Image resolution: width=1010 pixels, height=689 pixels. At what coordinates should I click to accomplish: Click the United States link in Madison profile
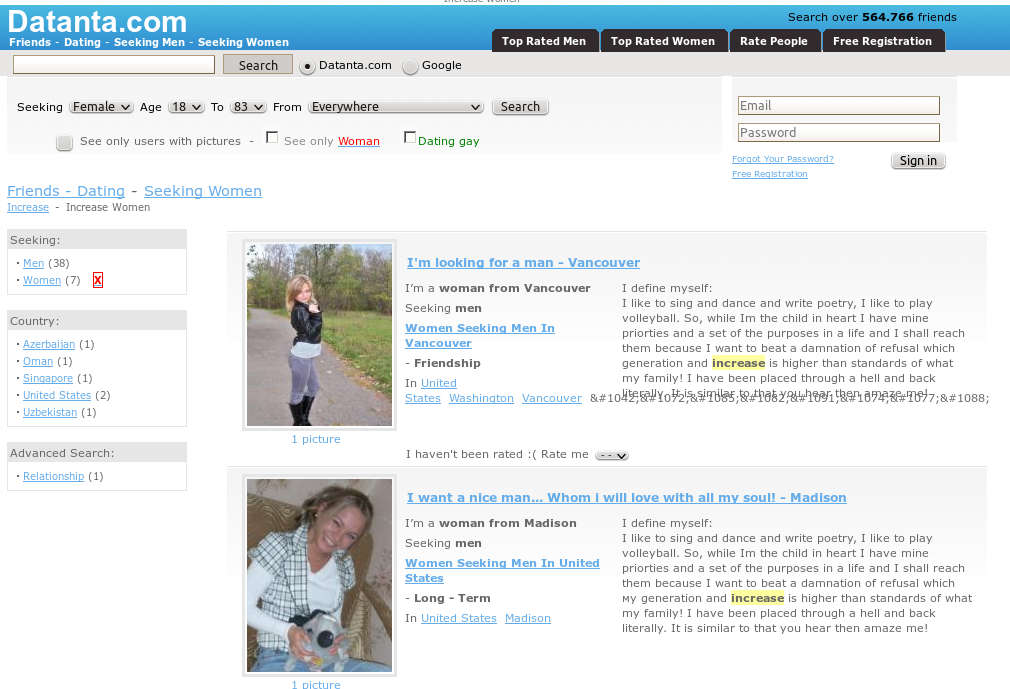pyautogui.click(x=459, y=619)
